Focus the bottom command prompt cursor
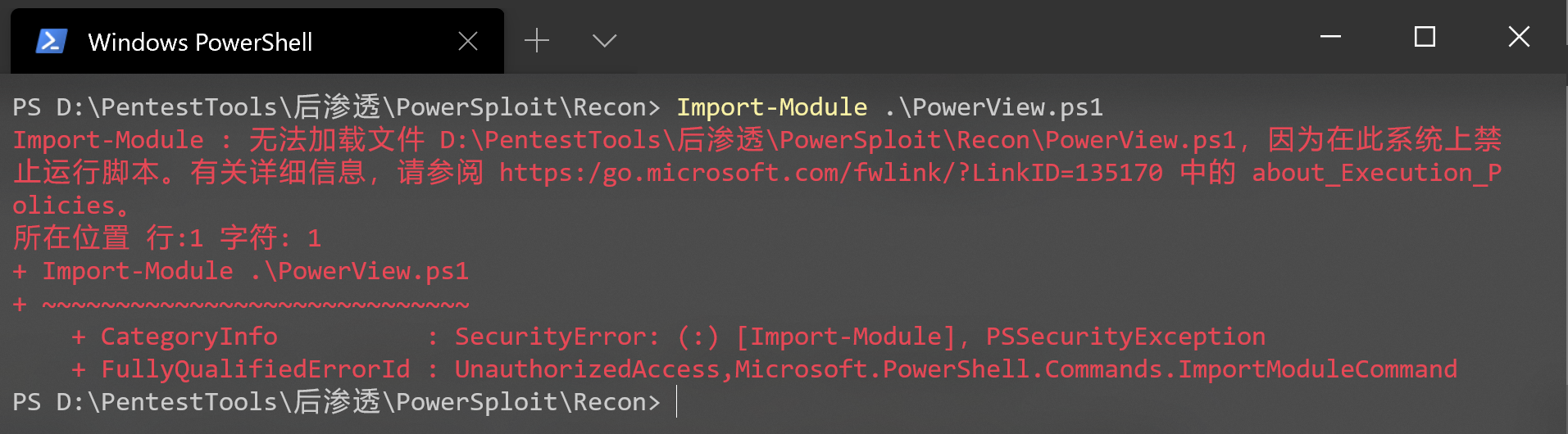This screenshot has width=1568, height=434. pyautogui.click(x=677, y=402)
